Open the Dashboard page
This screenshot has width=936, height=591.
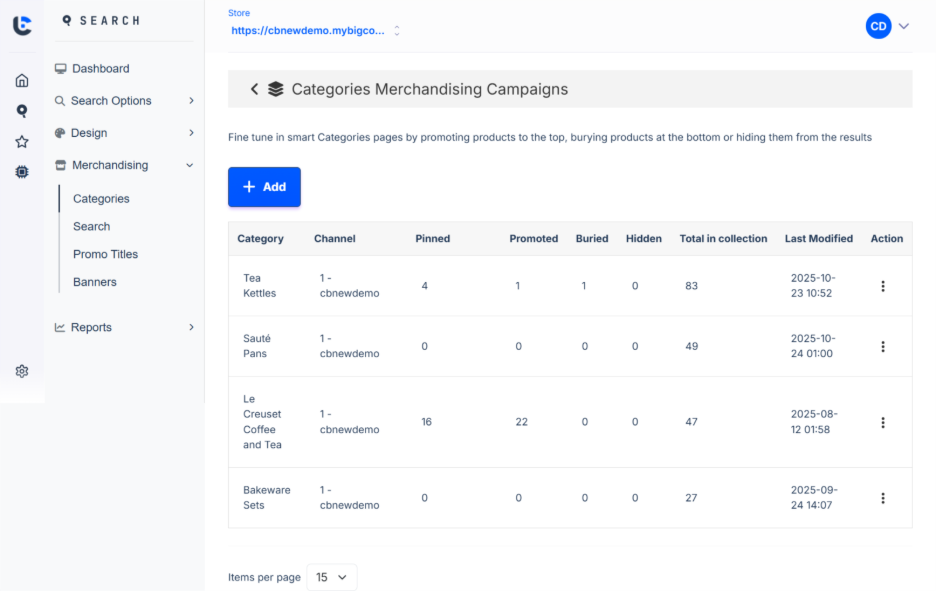point(100,69)
